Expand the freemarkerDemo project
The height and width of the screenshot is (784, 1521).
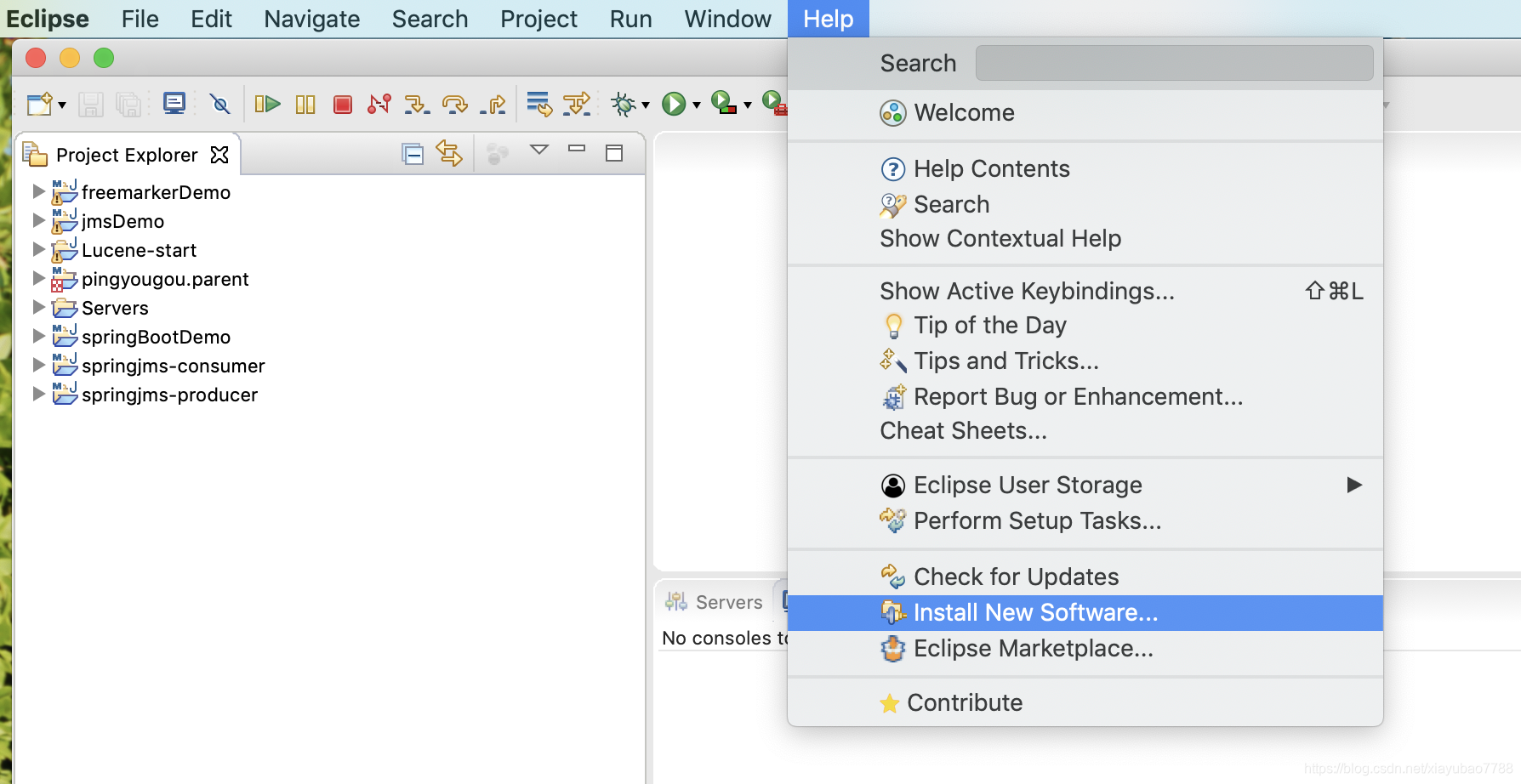tap(38, 191)
